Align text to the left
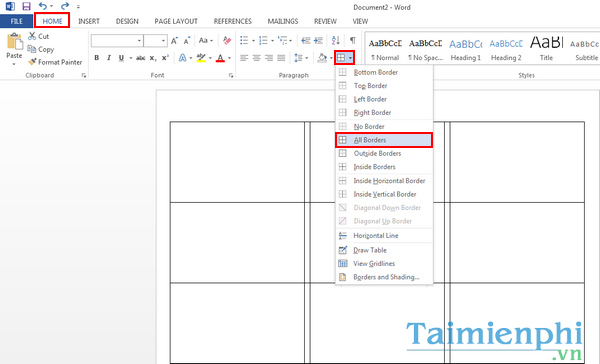 coord(244,58)
